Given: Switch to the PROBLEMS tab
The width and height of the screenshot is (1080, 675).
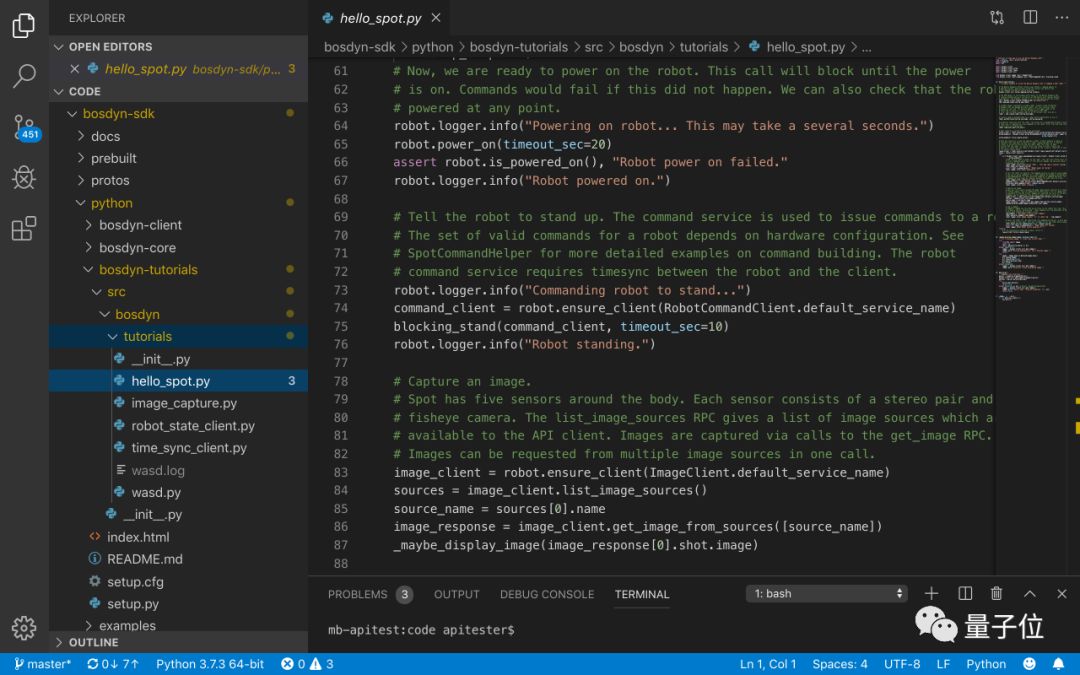Looking at the screenshot, I should pyautogui.click(x=358, y=594).
